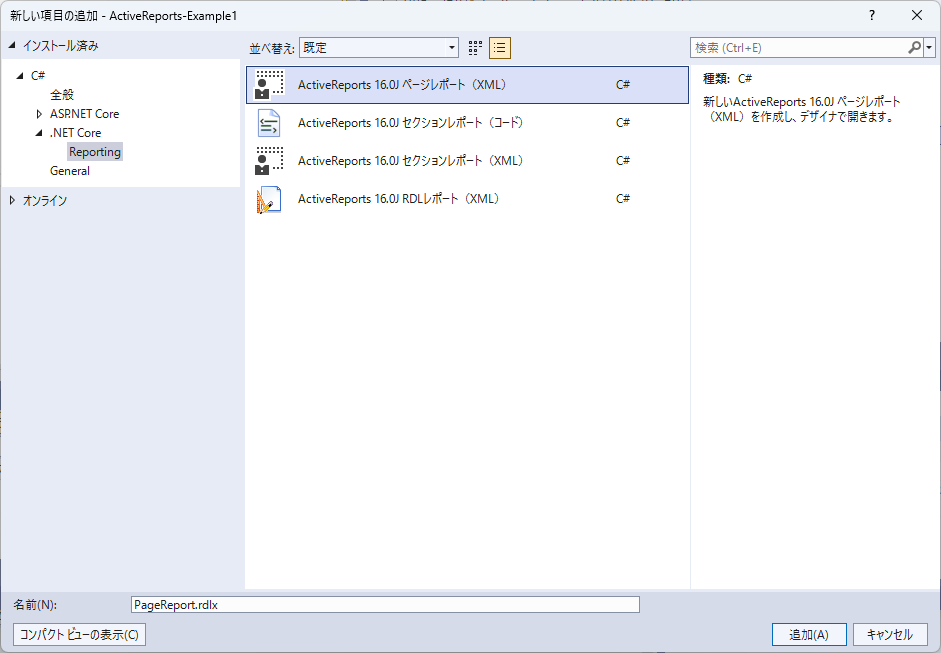Viewport: 941px width, 653px height.
Task: Select the section report (code) template icon
Action: 269,122
